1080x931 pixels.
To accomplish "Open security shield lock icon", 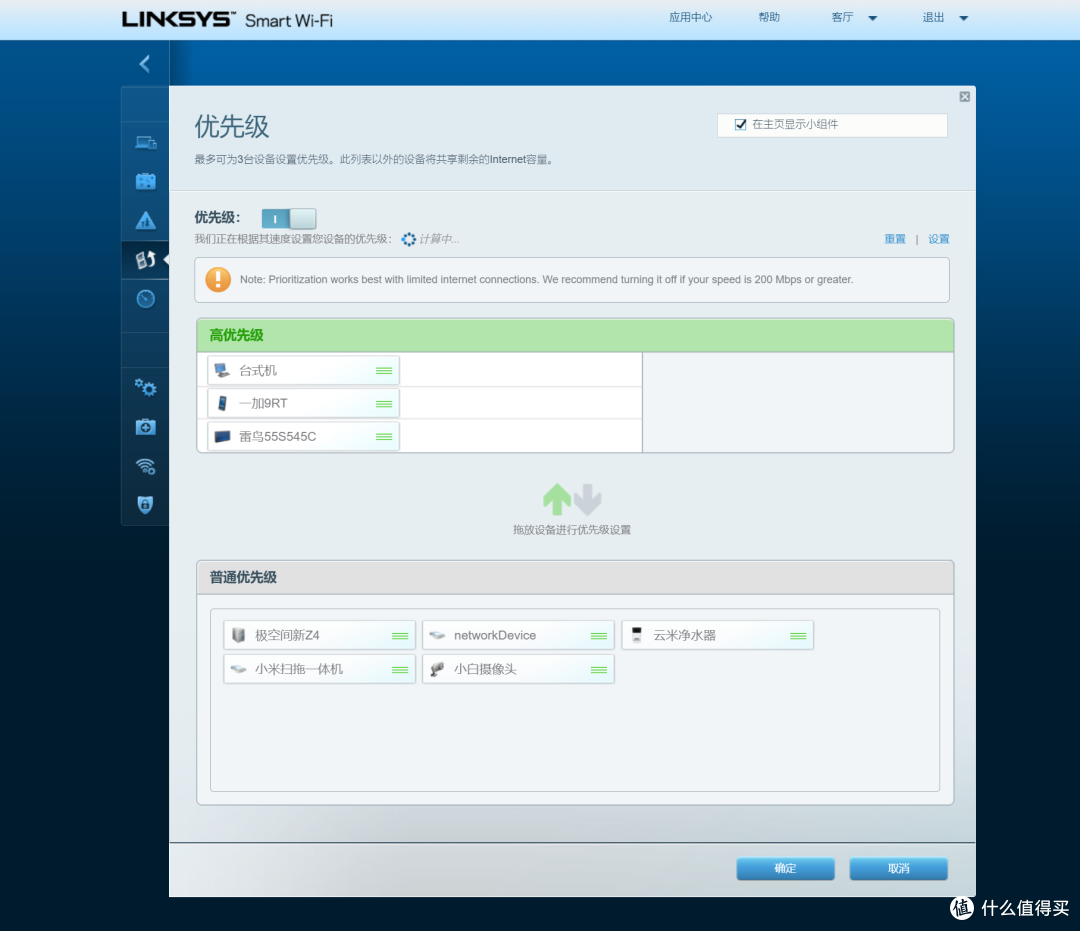I will point(146,505).
